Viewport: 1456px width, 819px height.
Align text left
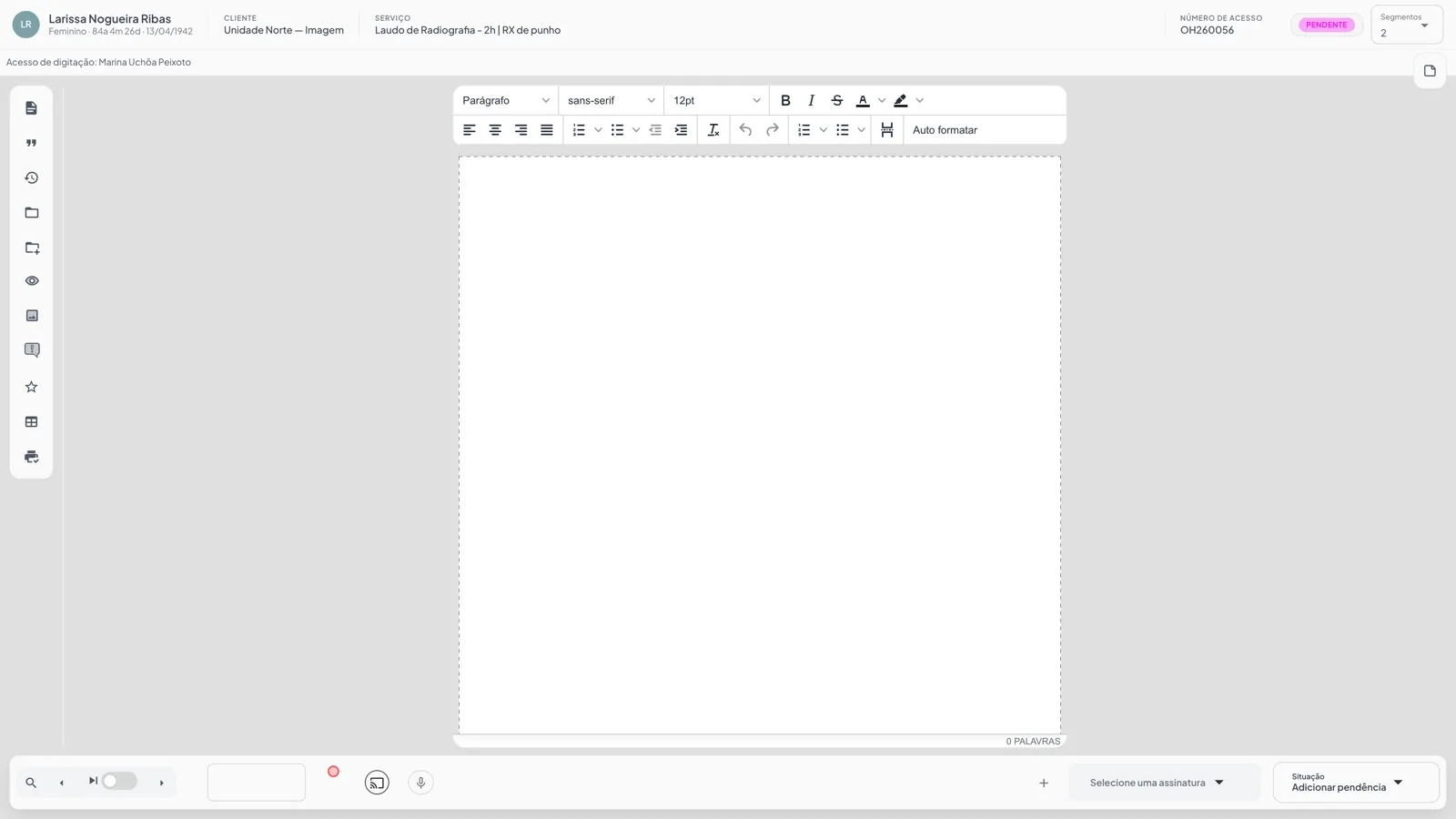470,130
